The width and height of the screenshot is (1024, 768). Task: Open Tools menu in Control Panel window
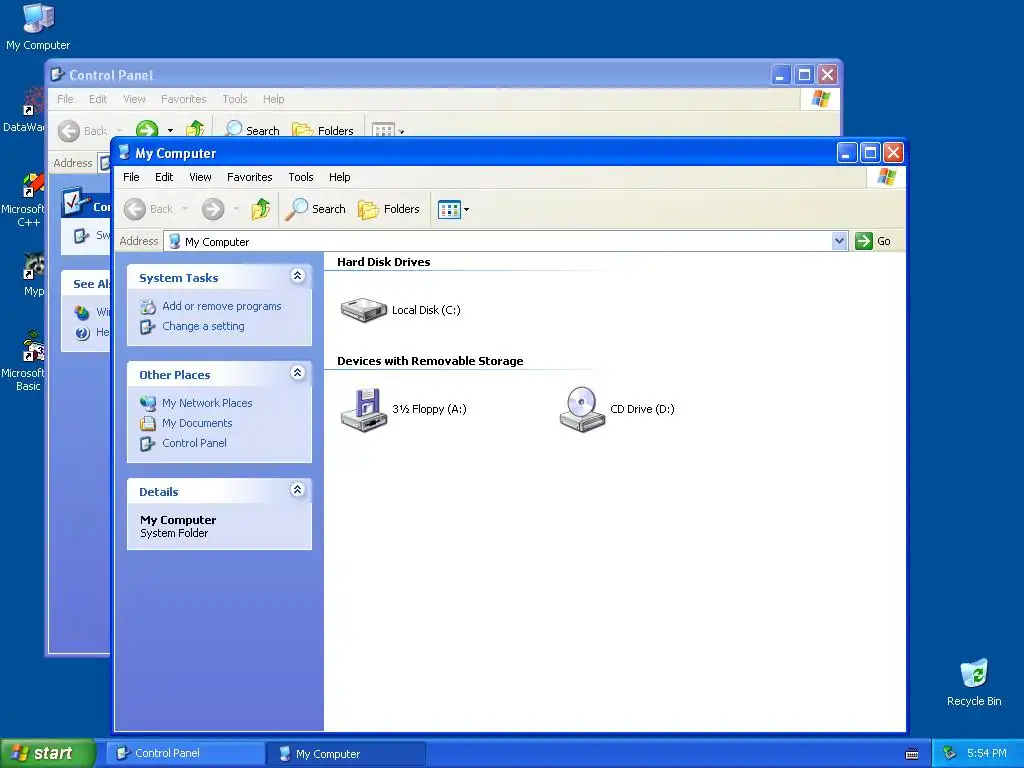[x=234, y=99]
